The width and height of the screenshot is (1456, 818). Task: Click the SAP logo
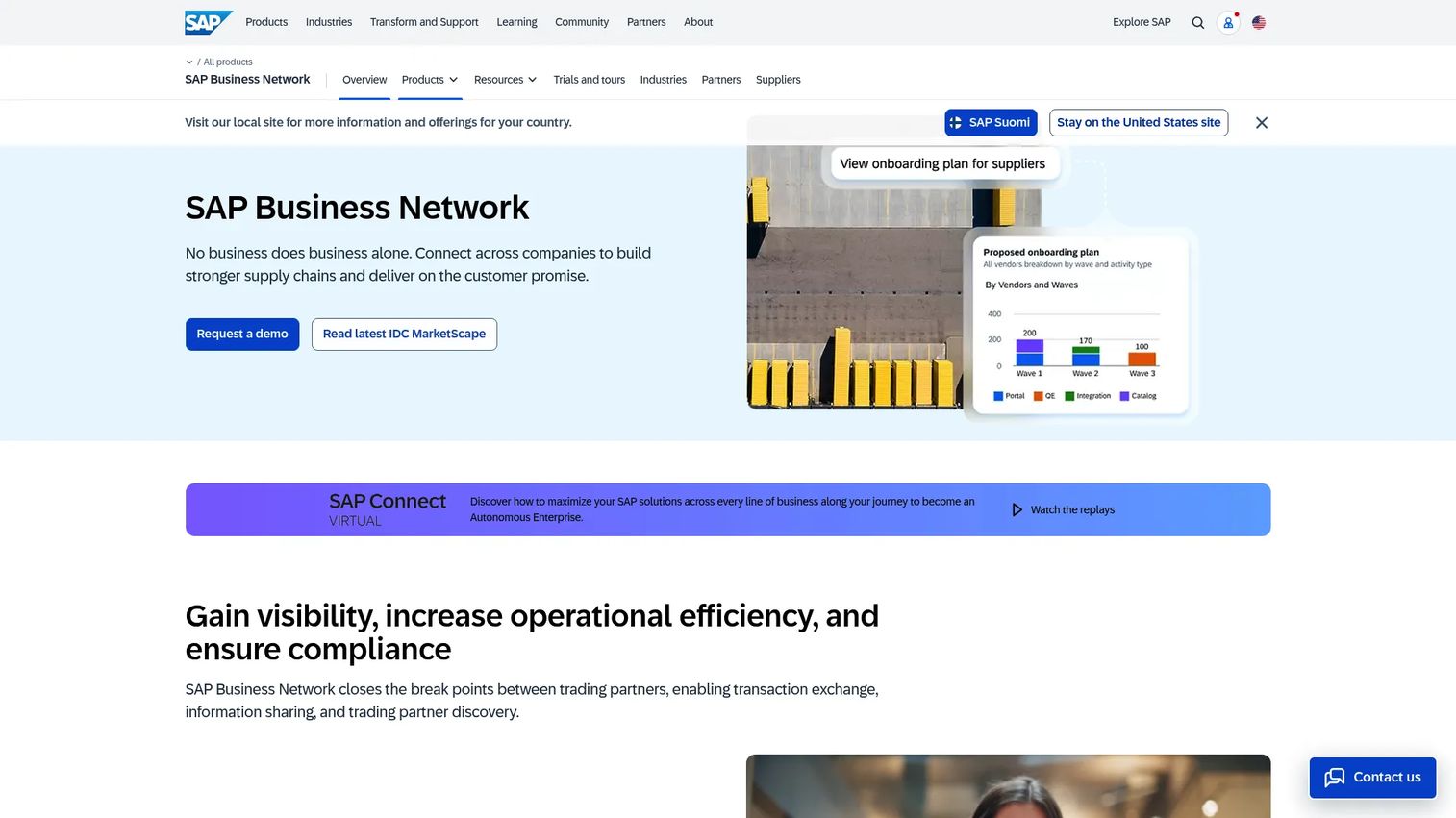[x=209, y=22]
